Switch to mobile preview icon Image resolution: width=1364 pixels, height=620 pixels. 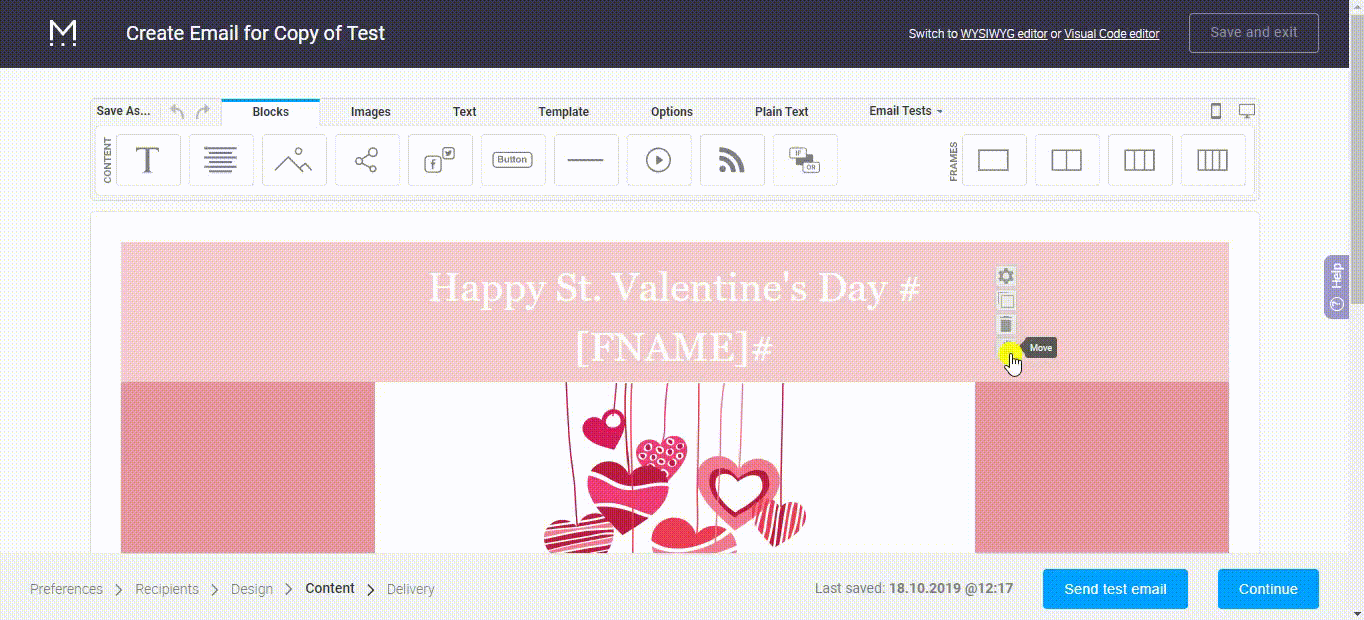click(1216, 111)
